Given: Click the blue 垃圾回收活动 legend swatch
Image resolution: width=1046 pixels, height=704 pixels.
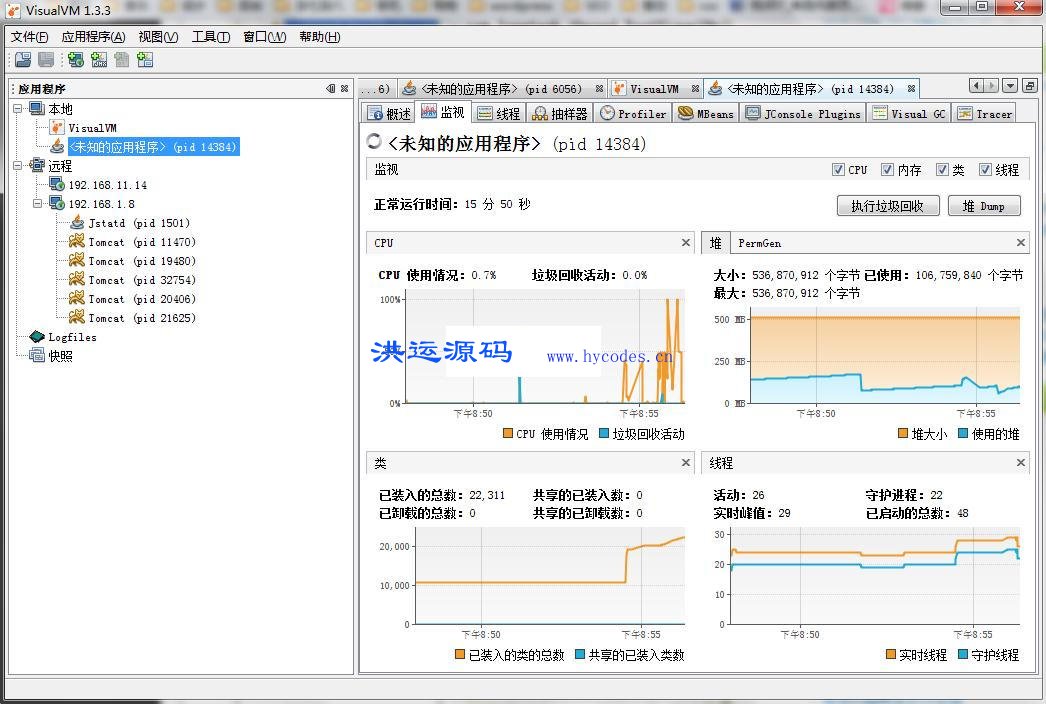Looking at the screenshot, I should 604,433.
